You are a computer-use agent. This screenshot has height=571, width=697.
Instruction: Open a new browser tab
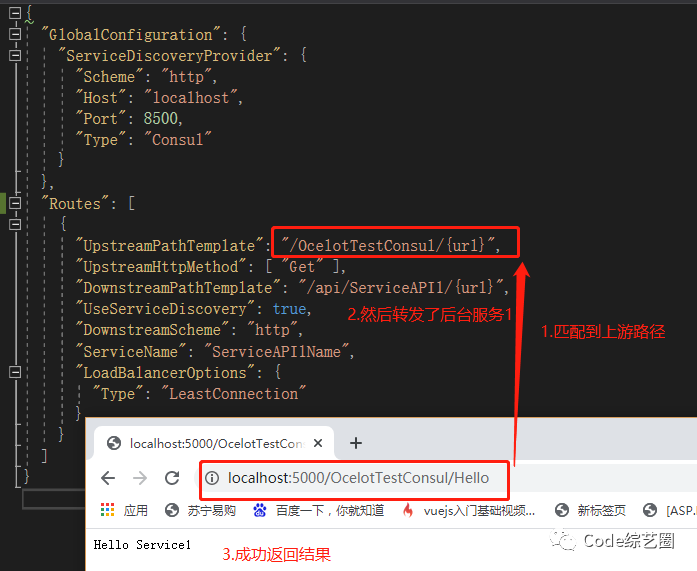tap(356, 443)
